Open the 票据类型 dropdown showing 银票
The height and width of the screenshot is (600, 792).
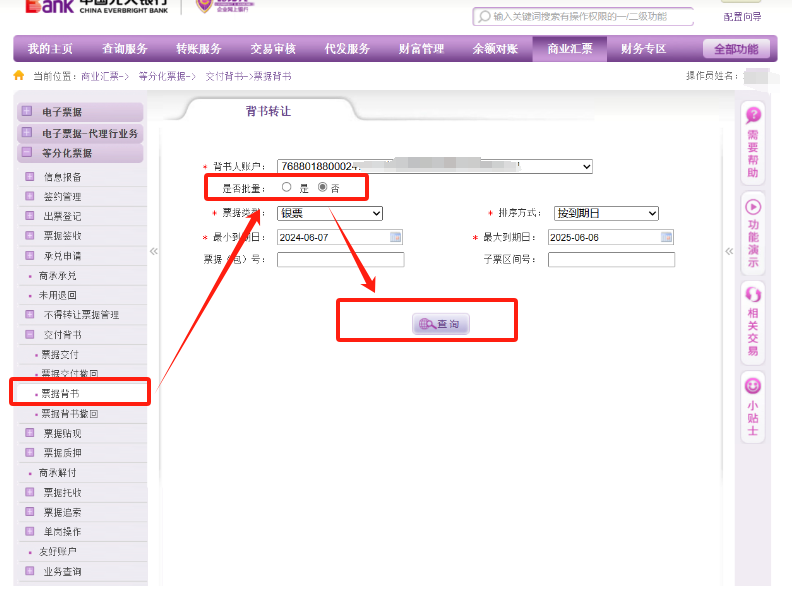point(330,213)
